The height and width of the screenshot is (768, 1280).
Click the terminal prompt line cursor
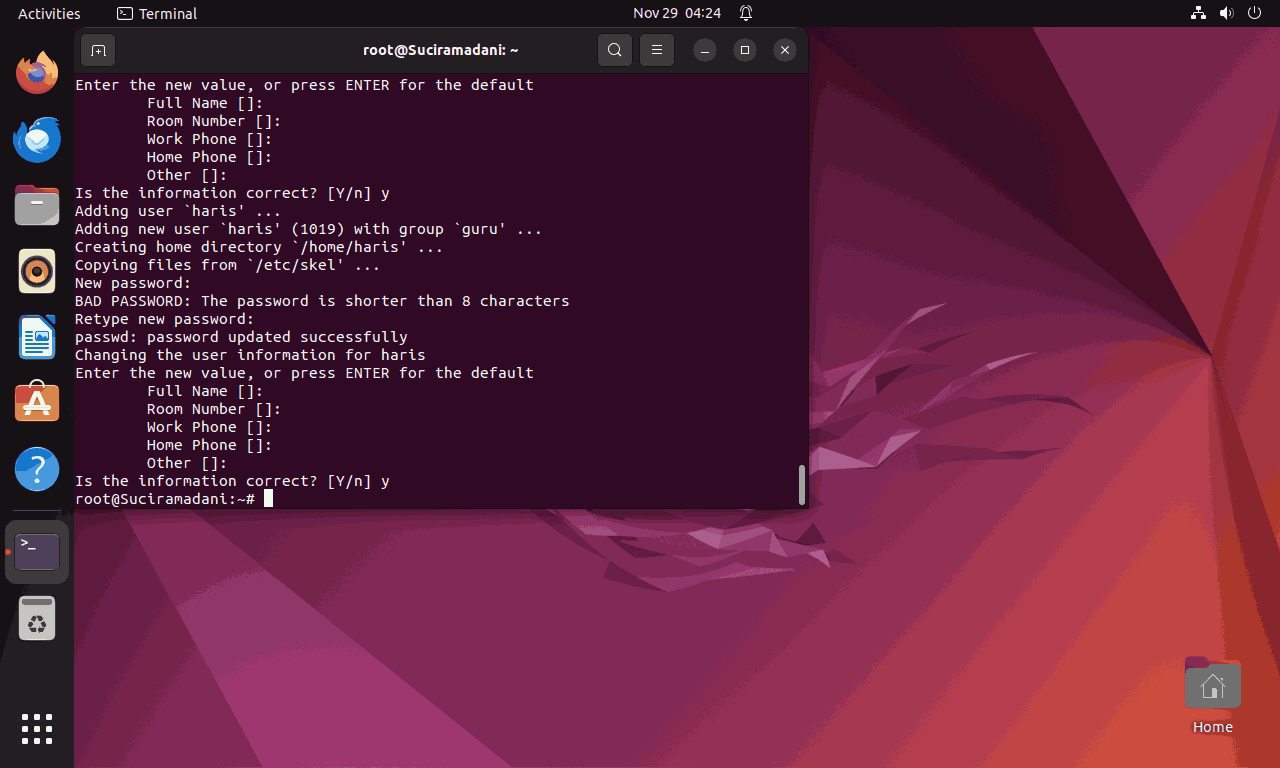(x=268, y=498)
